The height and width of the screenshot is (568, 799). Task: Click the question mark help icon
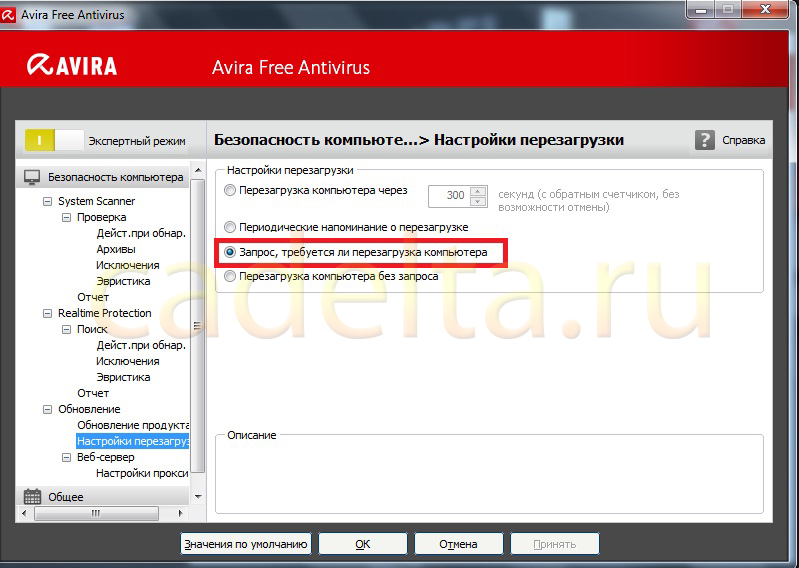705,140
